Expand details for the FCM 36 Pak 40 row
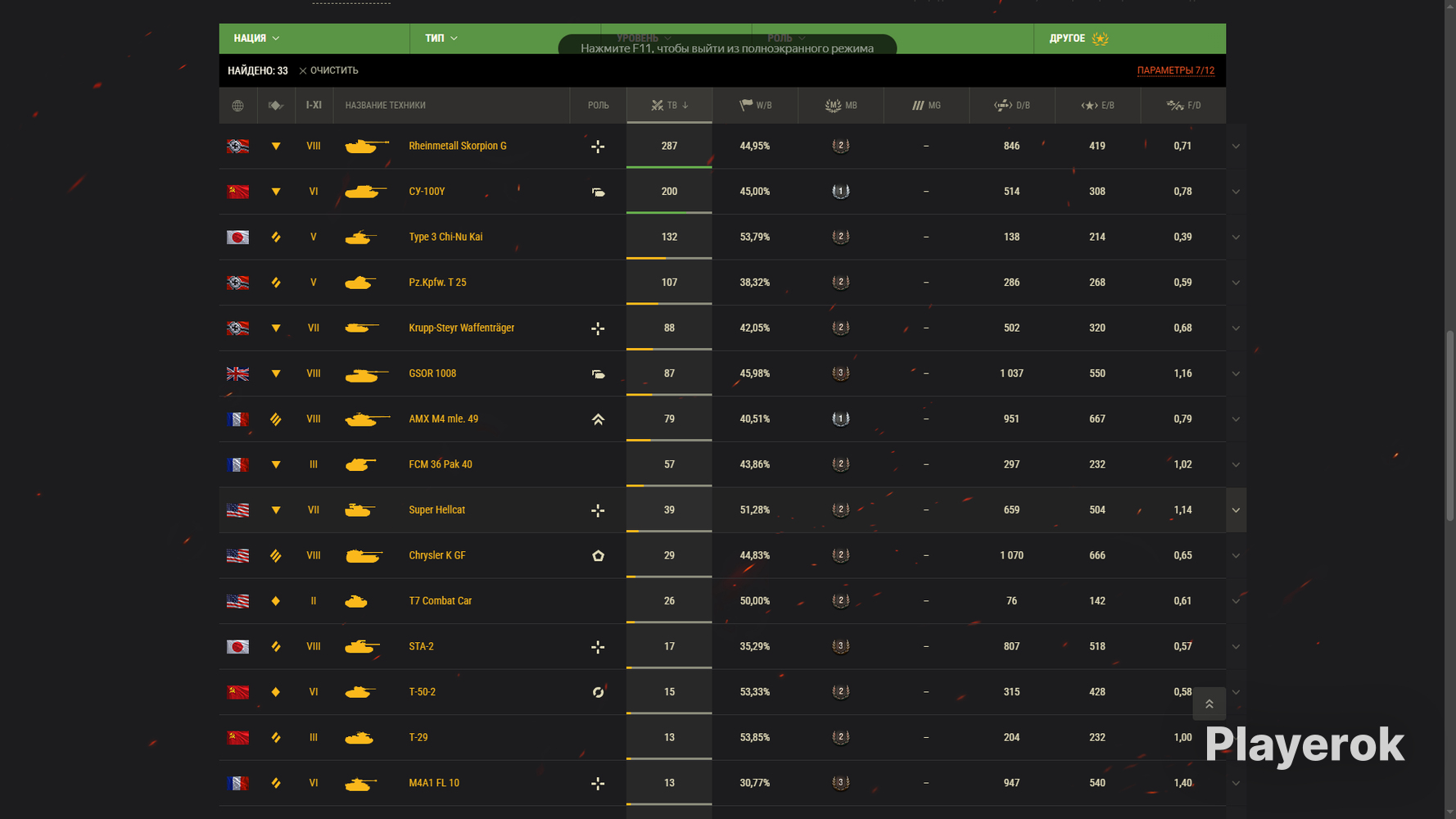 1236,465
